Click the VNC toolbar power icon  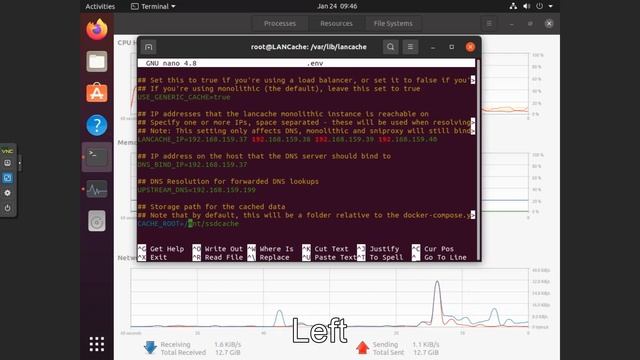(7, 208)
